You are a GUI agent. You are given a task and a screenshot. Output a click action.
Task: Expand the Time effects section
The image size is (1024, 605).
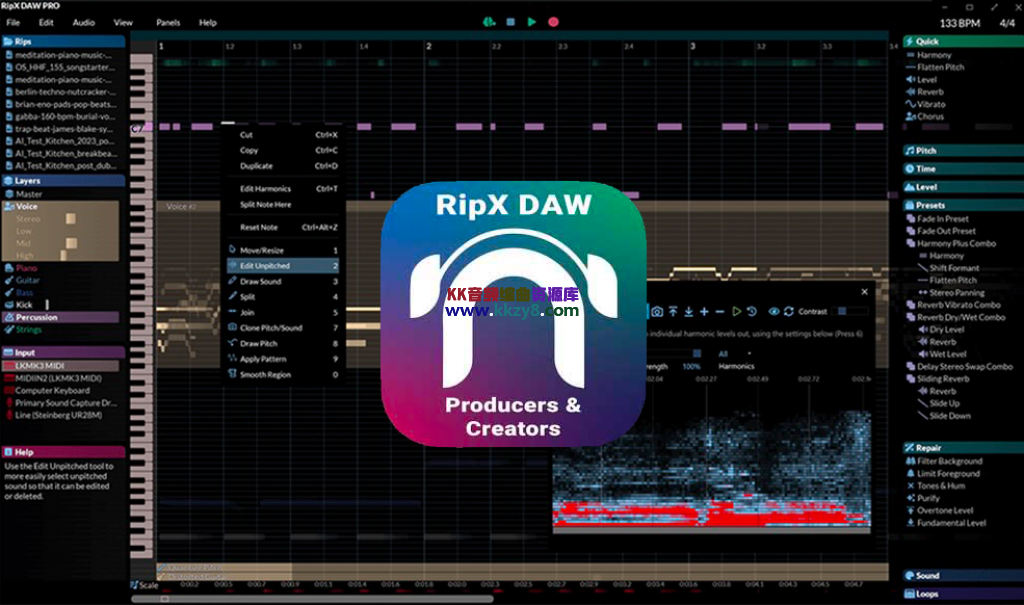coord(963,169)
